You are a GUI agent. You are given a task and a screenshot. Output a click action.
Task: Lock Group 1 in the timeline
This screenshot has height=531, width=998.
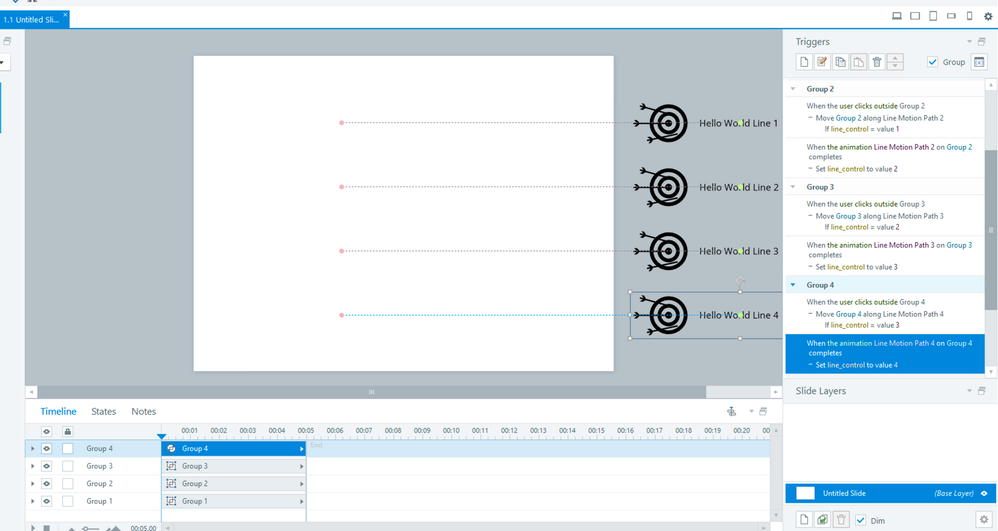pos(67,501)
